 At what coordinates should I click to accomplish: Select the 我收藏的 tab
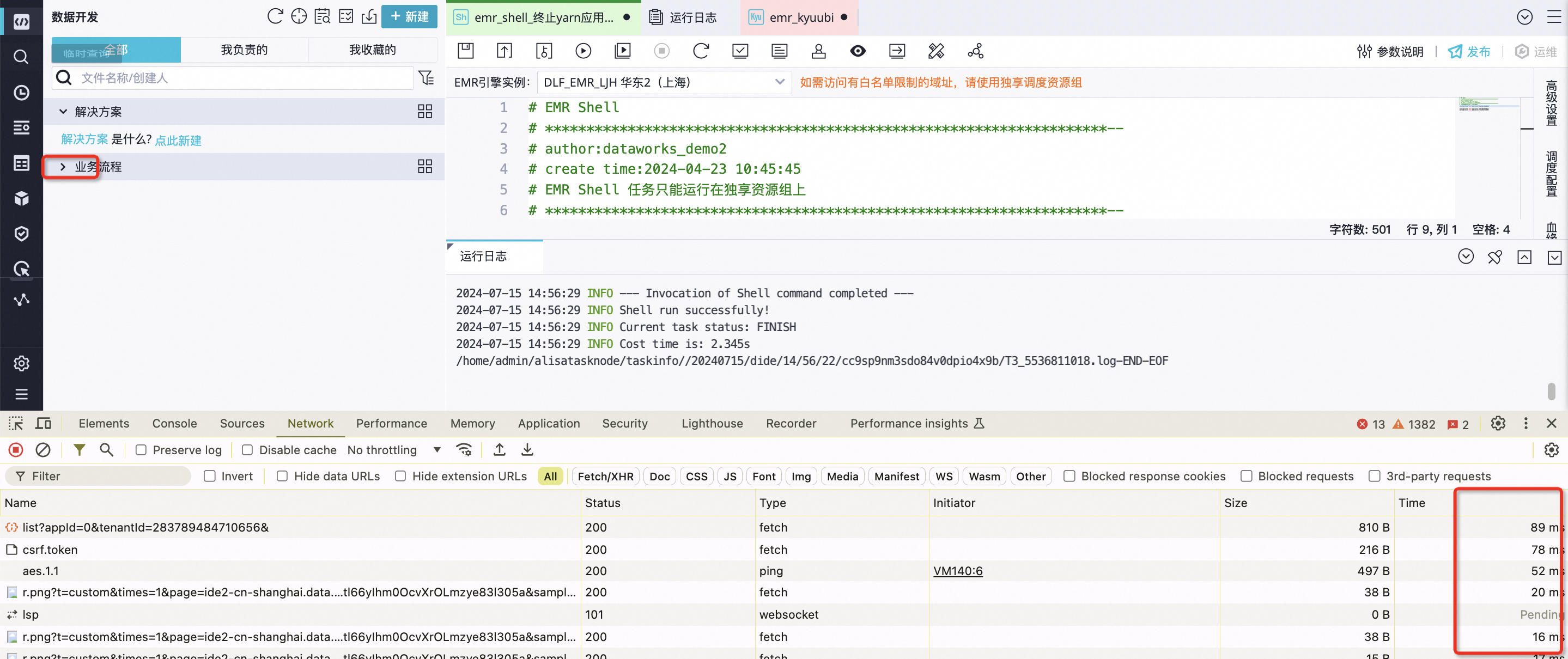pyautogui.click(x=373, y=50)
